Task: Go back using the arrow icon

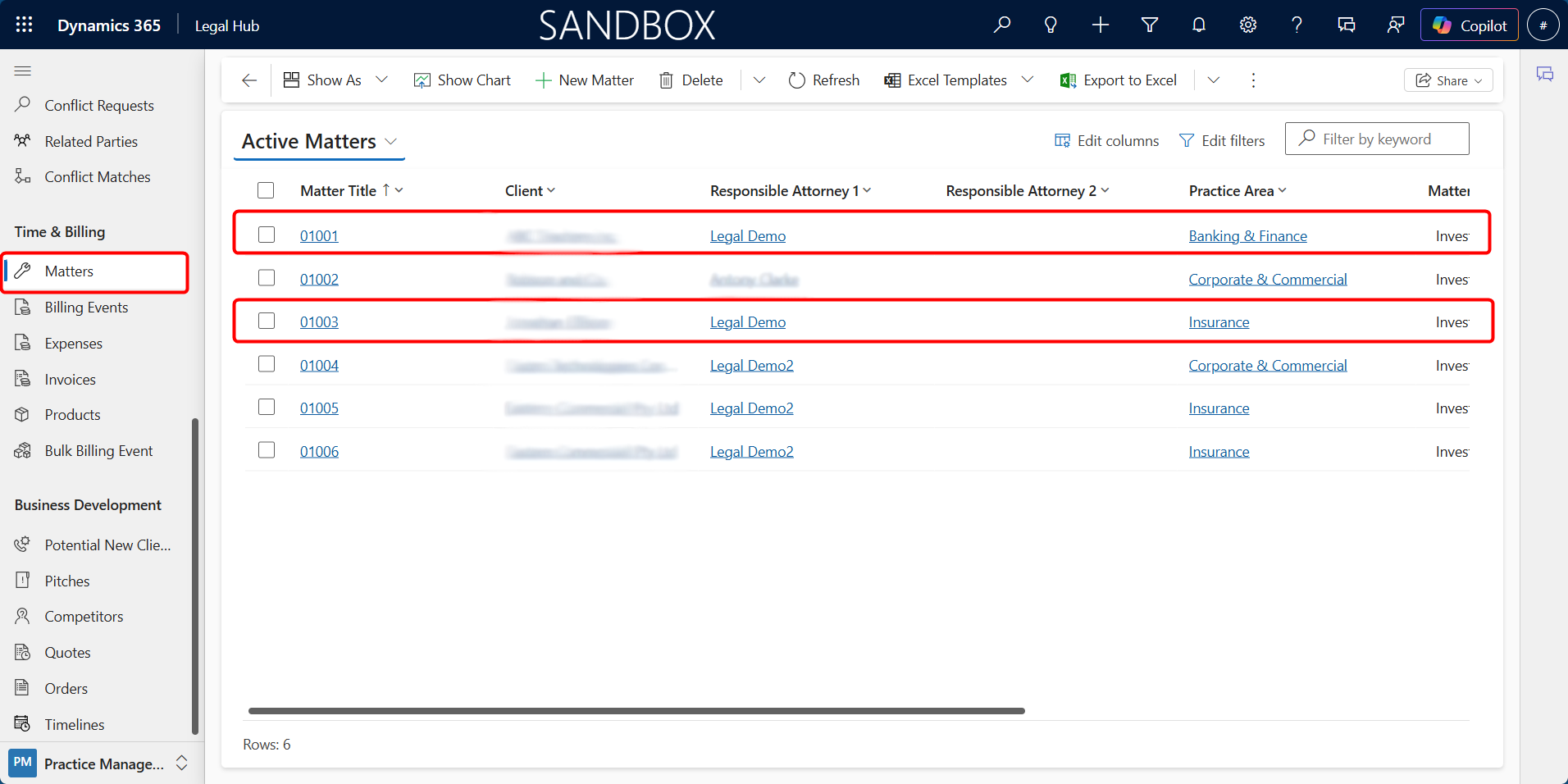Action: click(249, 80)
